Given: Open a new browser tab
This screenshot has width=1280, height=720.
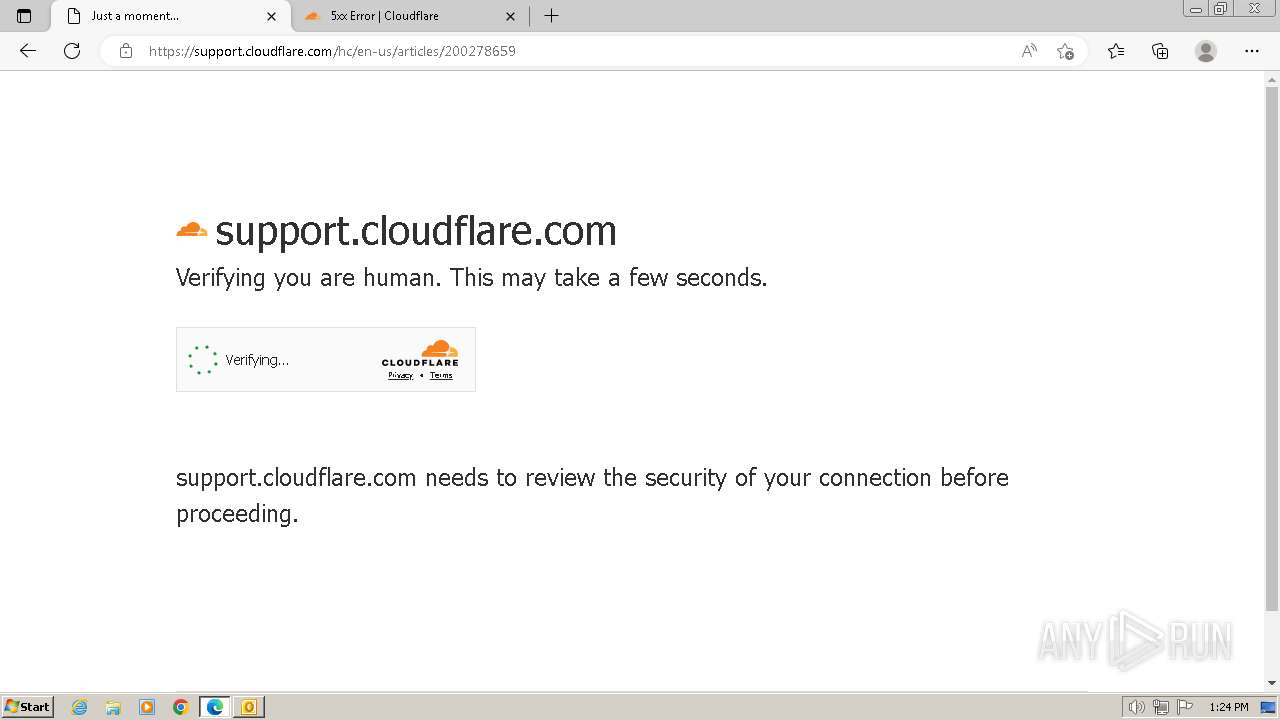Looking at the screenshot, I should (551, 16).
